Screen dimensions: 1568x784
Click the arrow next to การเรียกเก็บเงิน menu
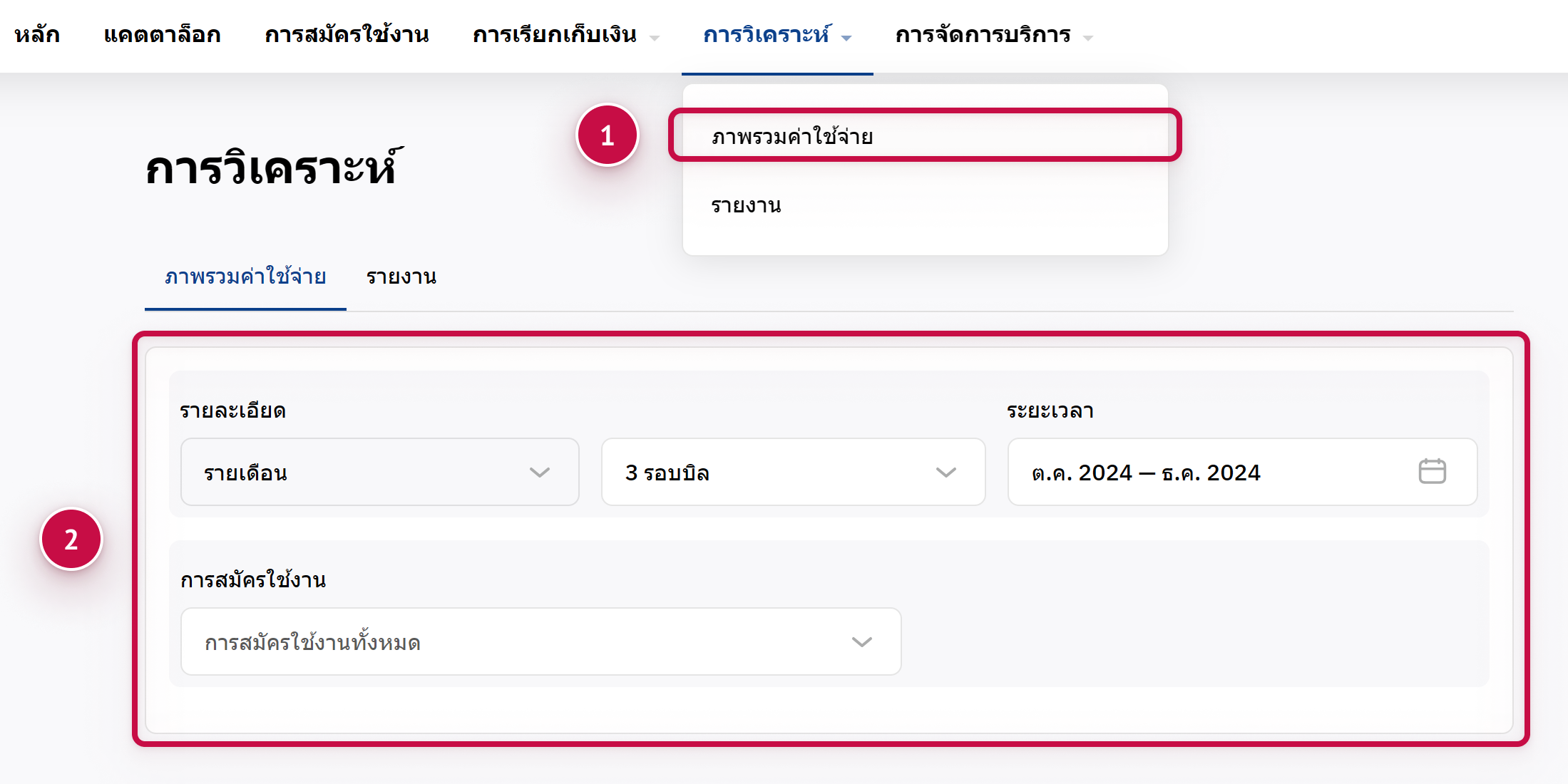[x=655, y=38]
